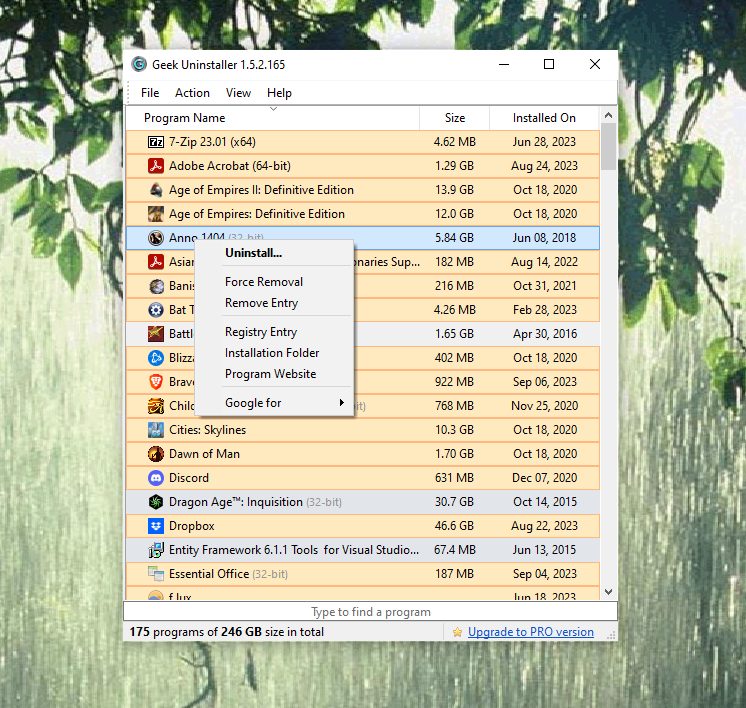The image size is (746, 708).
Task: Click the window resize grip corner
Action: (611, 635)
